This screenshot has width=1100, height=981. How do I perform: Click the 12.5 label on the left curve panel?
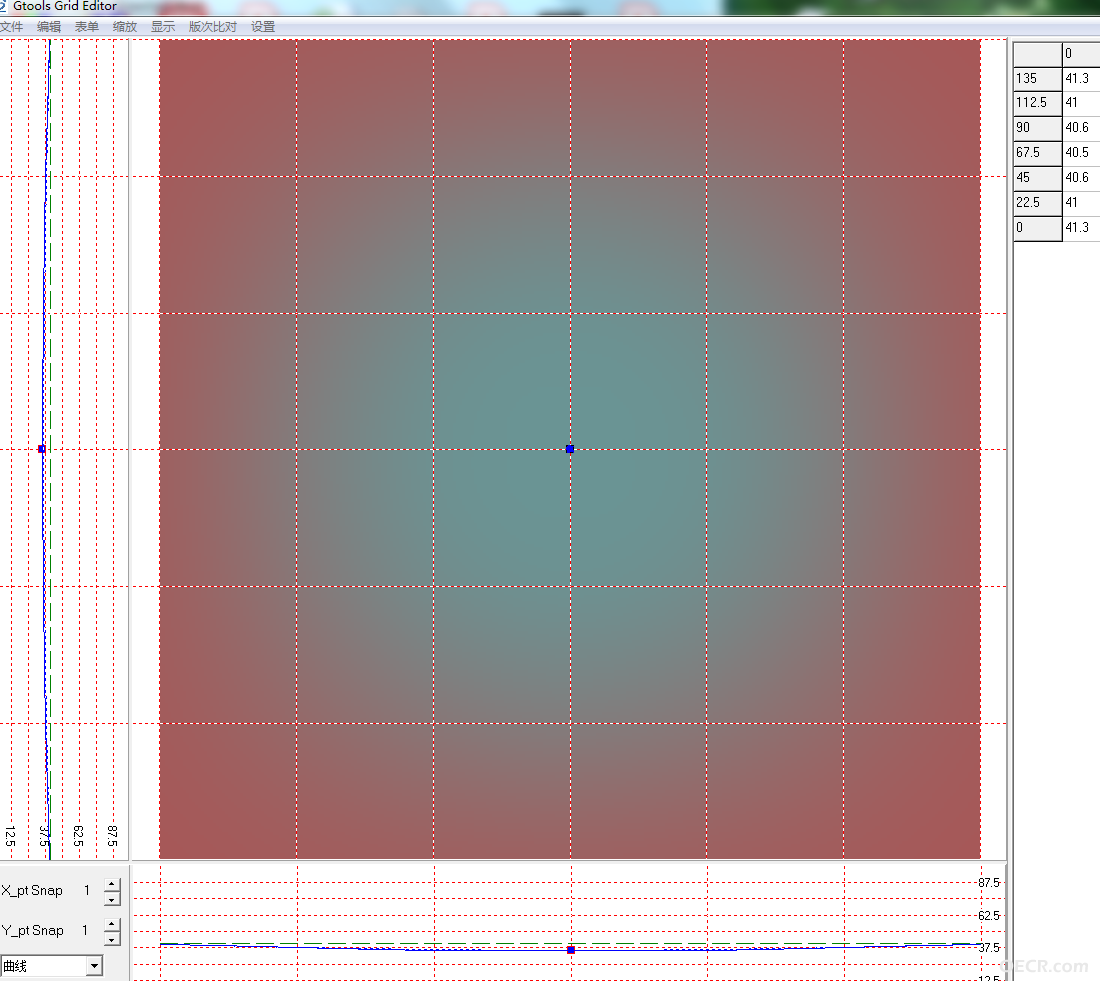(10, 836)
